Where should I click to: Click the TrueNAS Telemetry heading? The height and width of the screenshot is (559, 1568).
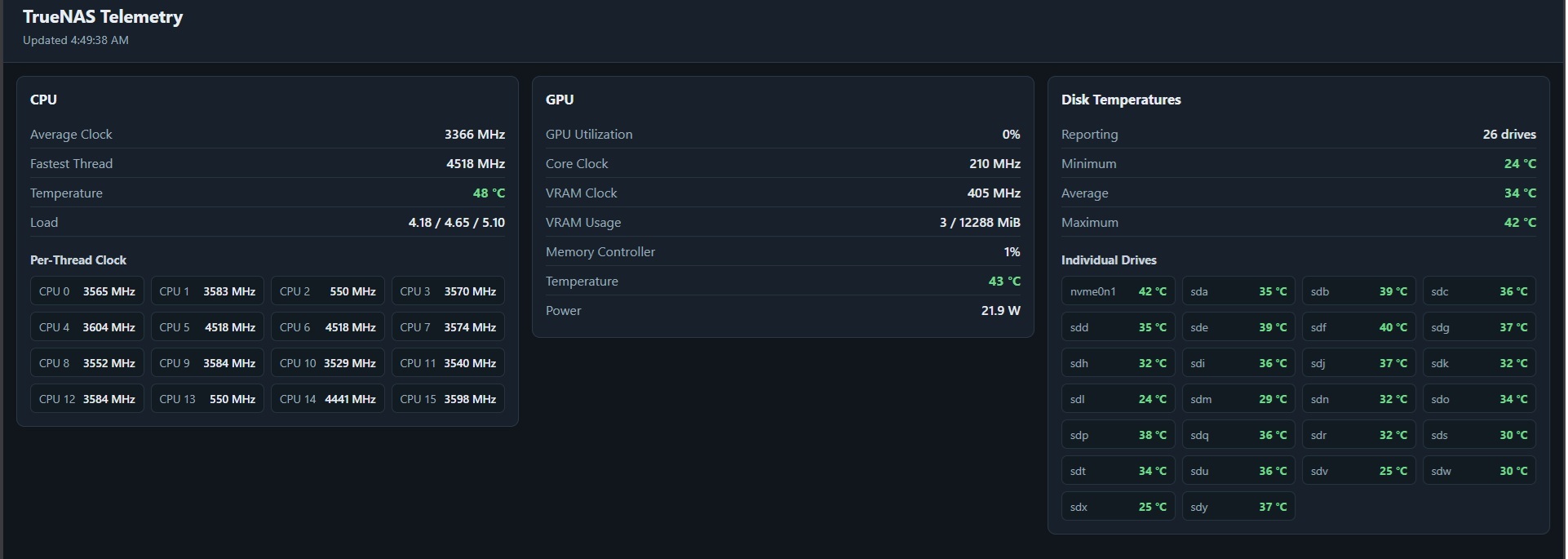tap(103, 17)
